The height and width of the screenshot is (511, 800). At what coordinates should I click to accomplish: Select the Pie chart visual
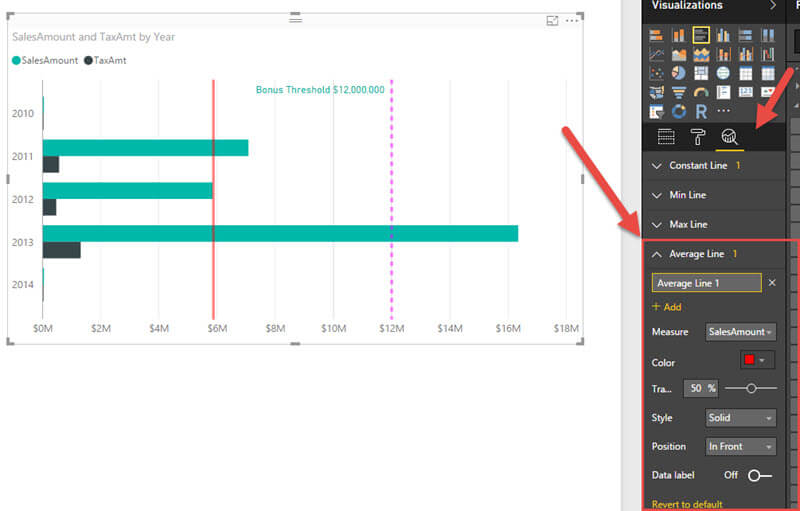pos(679,73)
